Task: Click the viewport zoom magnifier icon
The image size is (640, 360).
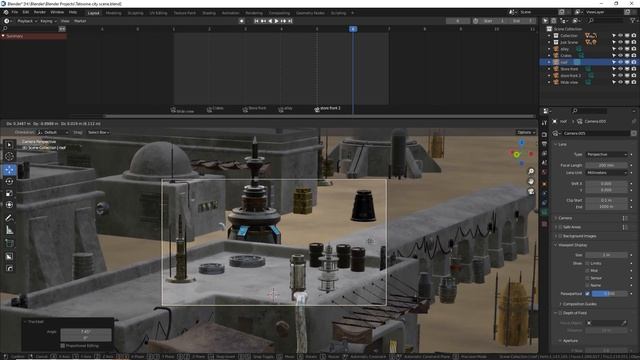Action: (531, 171)
